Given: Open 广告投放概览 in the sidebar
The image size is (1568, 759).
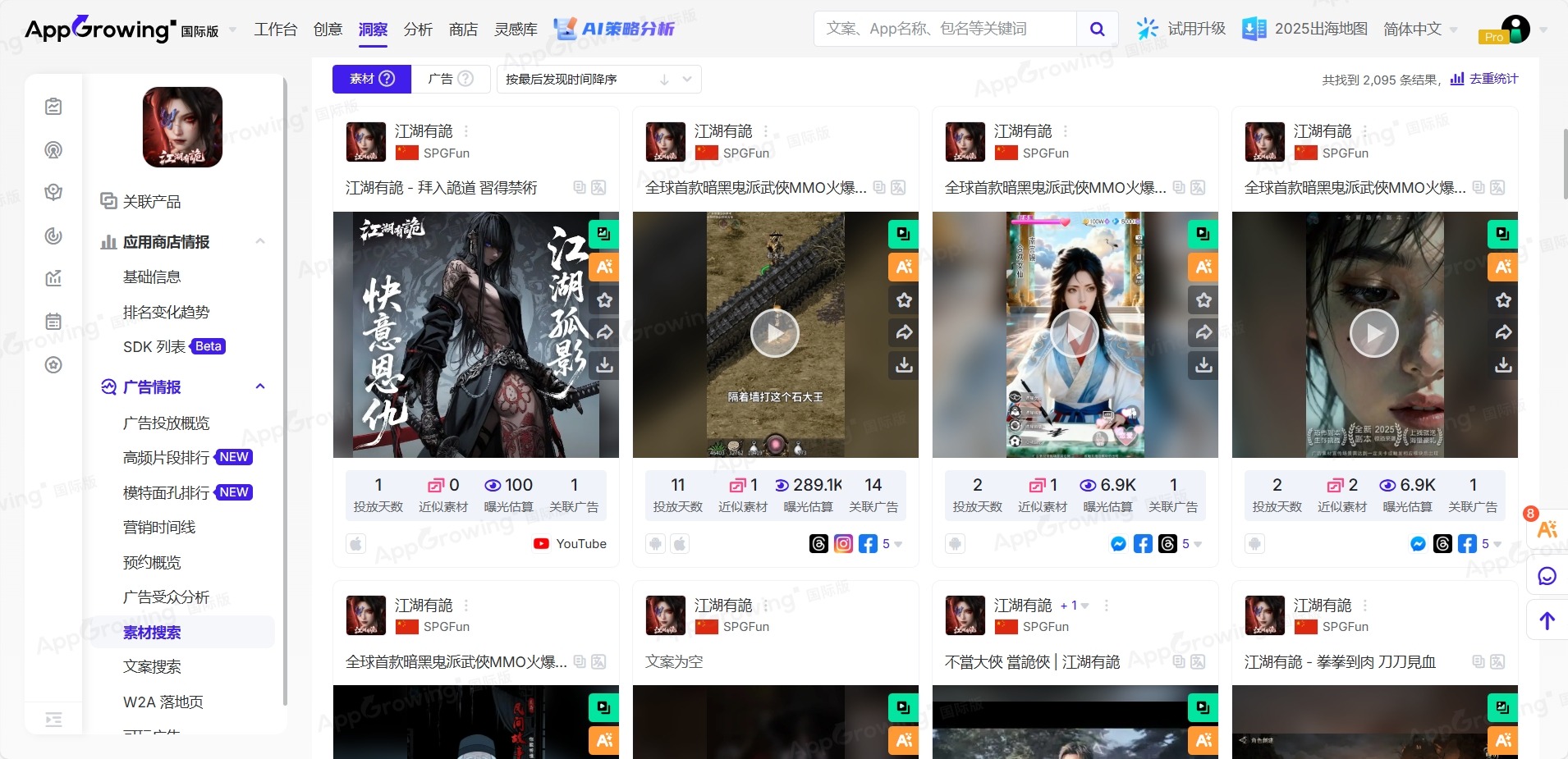Looking at the screenshot, I should tap(166, 423).
